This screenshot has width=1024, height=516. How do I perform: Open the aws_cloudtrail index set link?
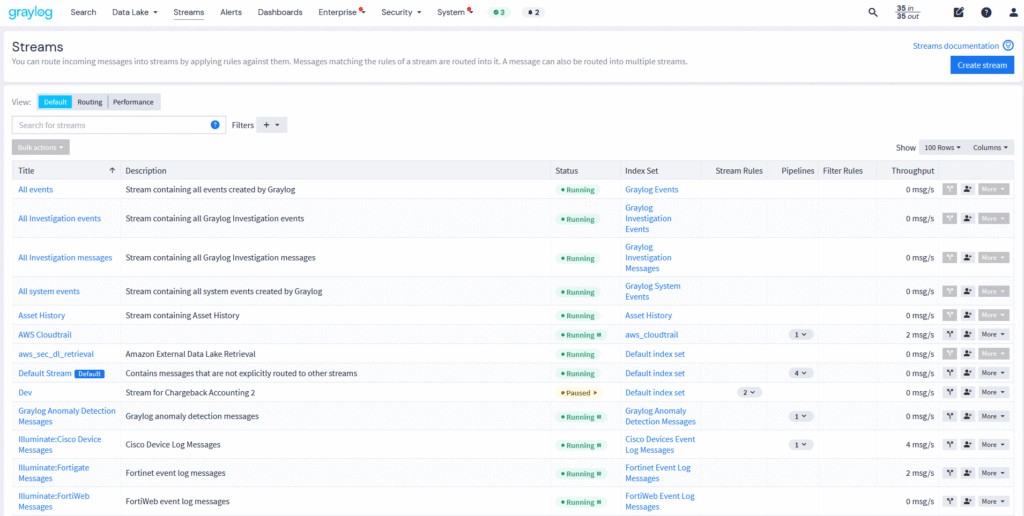coord(652,334)
